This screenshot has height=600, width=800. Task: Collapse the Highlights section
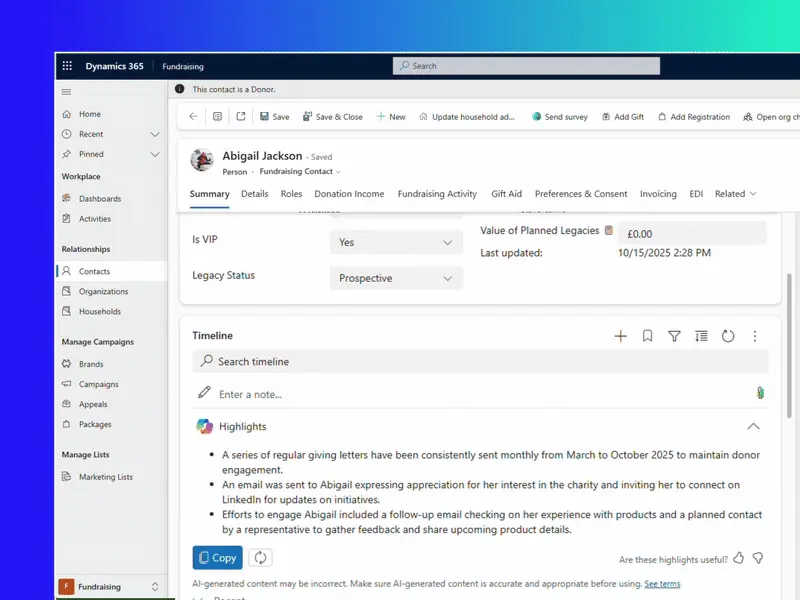(753, 426)
